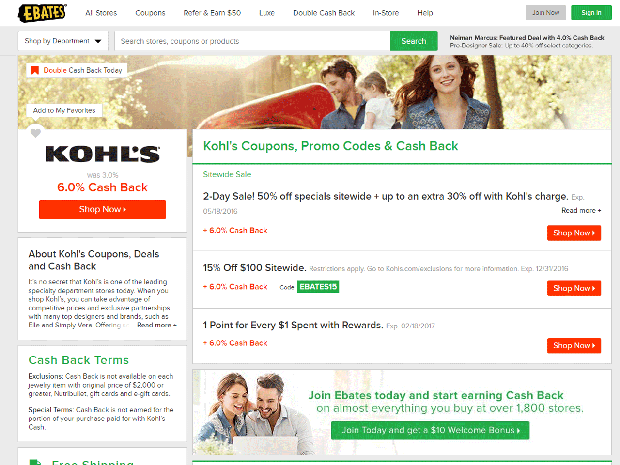This screenshot has width=620, height=465.
Task: Open the Coupons menu item
Action: 150,13
